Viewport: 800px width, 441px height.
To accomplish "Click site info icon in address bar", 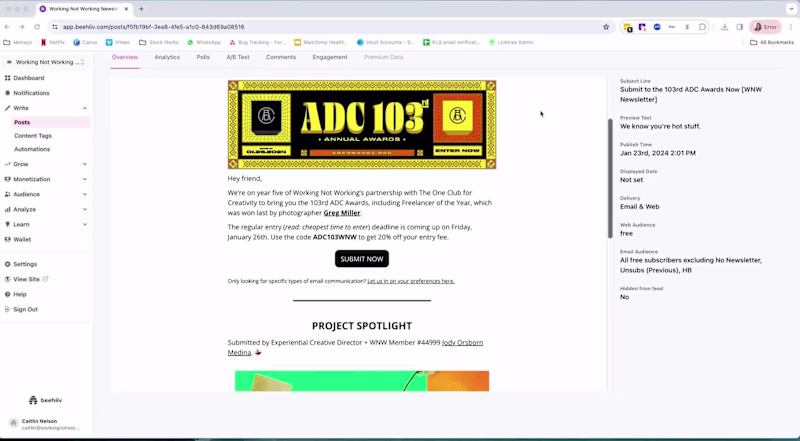I will pos(55,27).
